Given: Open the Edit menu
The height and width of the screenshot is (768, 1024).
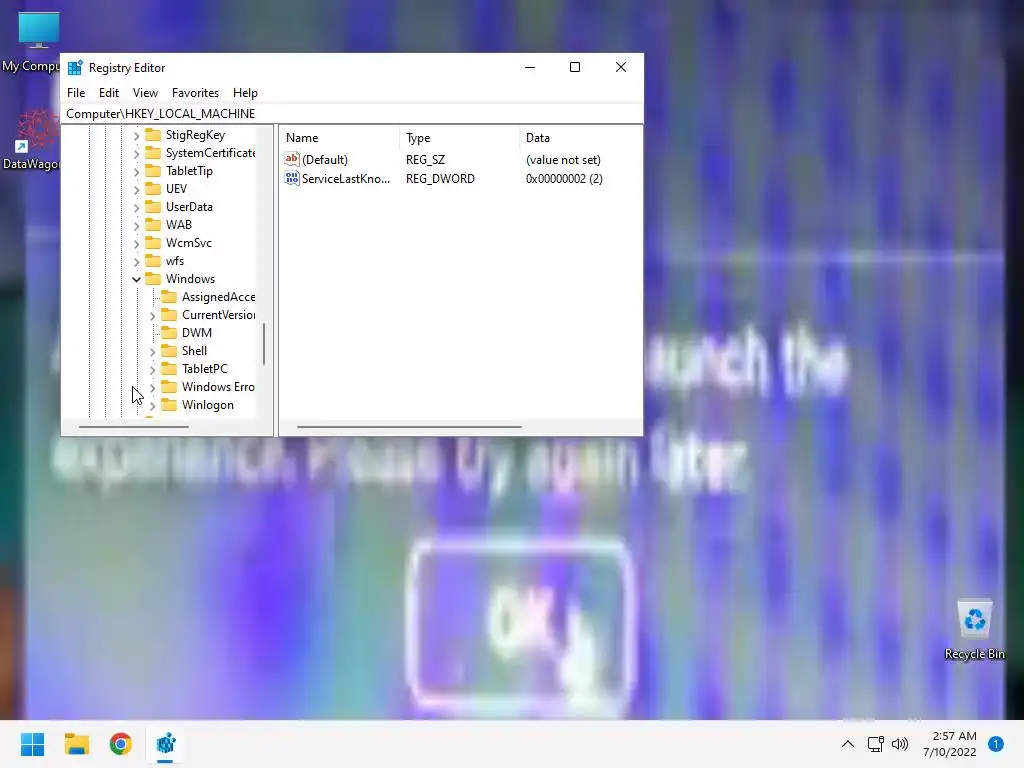Looking at the screenshot, I should click(x=108, y=93).
